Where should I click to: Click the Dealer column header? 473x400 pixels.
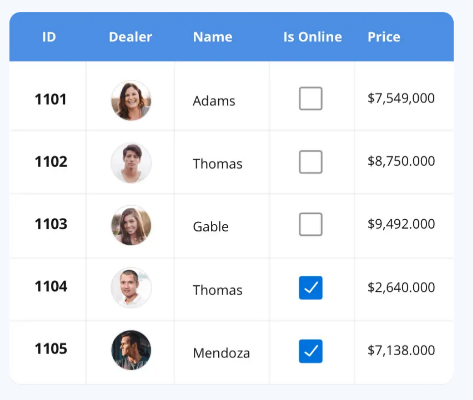(131, 37)
